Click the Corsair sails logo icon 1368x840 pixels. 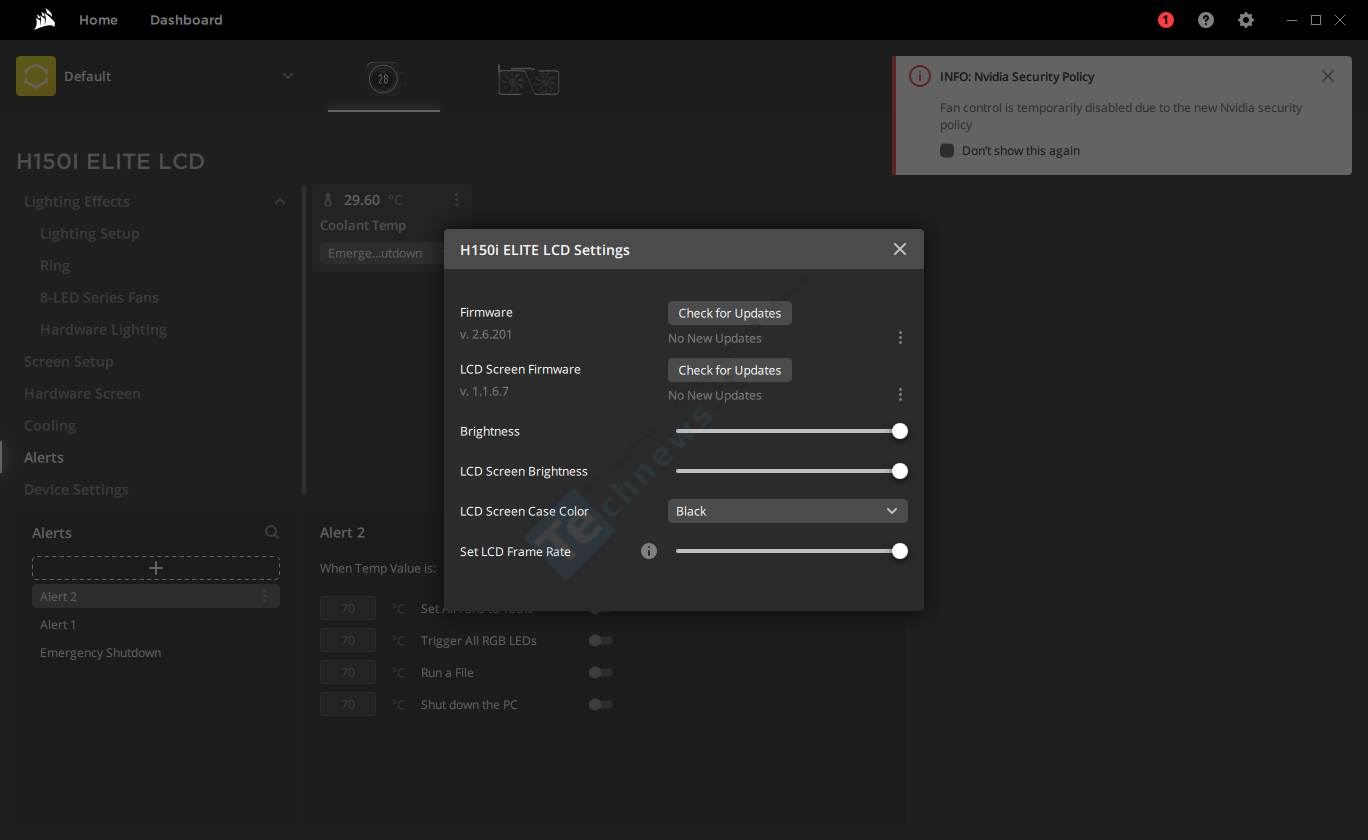[x=44, y=20]
